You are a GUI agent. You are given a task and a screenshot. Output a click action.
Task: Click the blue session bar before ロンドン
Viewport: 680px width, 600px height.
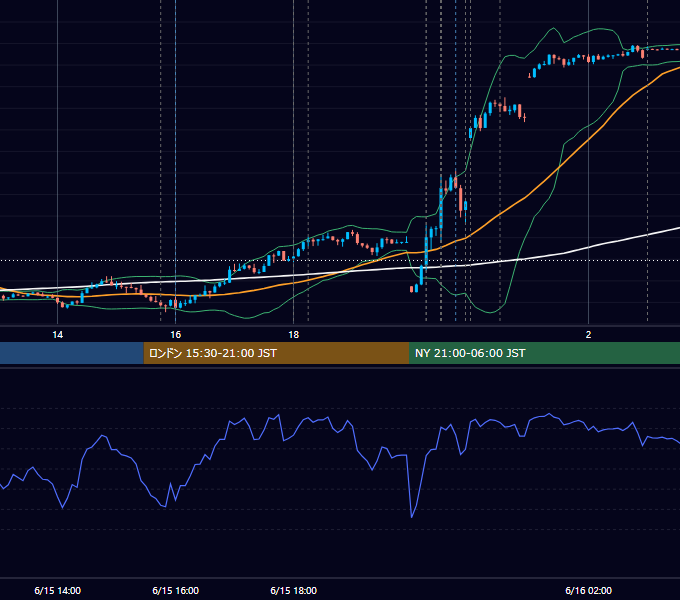72,353
